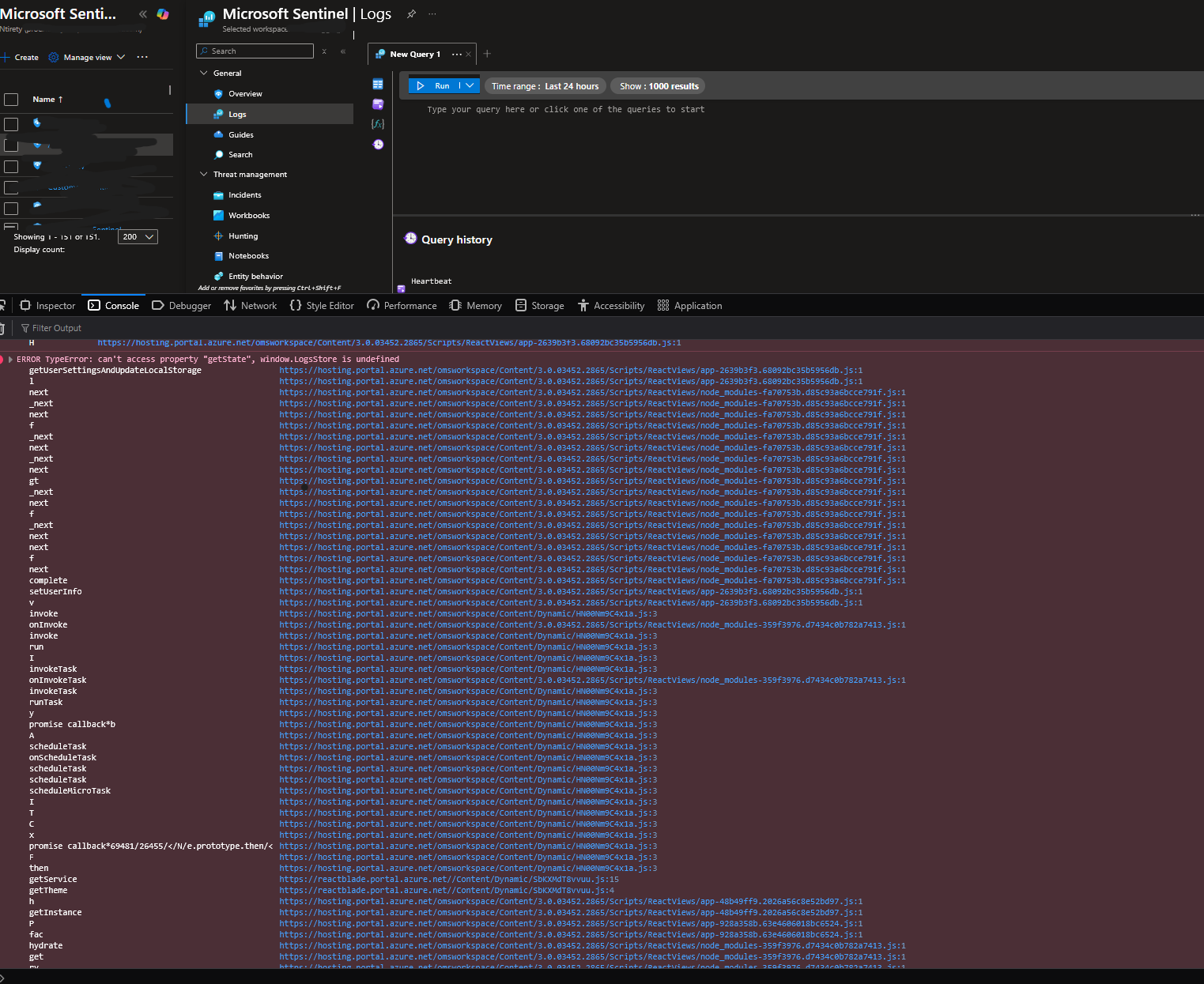Tick the second (highlighted) workspace row checkbox
The image size is (1204, 984).
pyautogui.click(x=11, y=145)
